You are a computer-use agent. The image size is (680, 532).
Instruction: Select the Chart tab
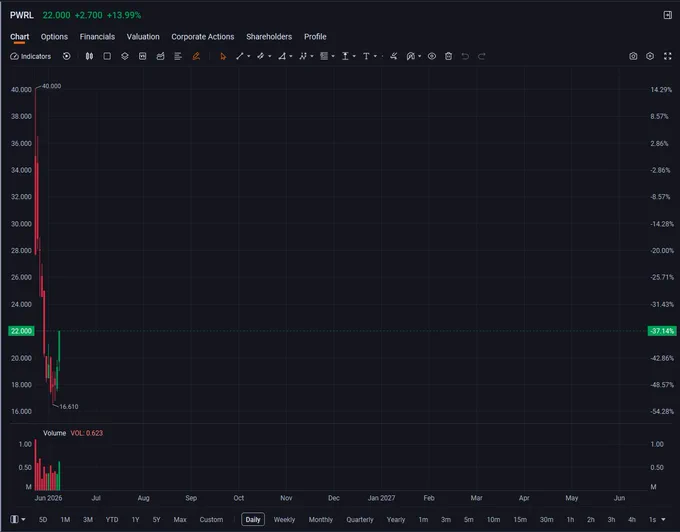tap(20, 37)
